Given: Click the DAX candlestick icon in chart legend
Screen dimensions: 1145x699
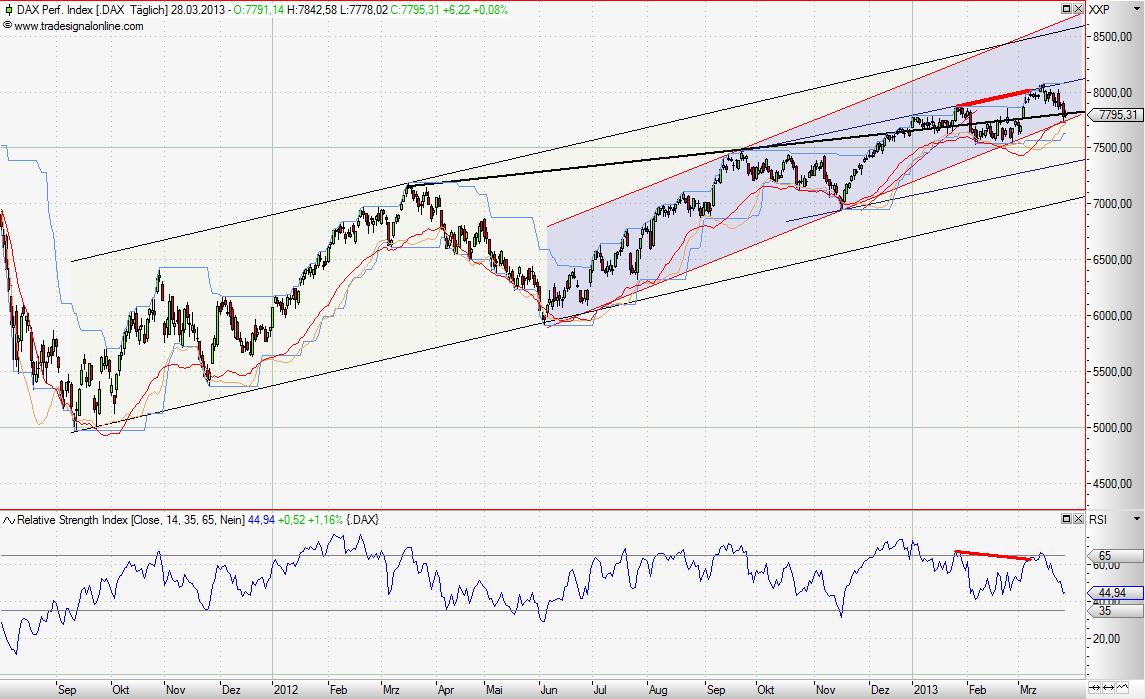Looking at the screenshot, I should click(x=8, y=10).
